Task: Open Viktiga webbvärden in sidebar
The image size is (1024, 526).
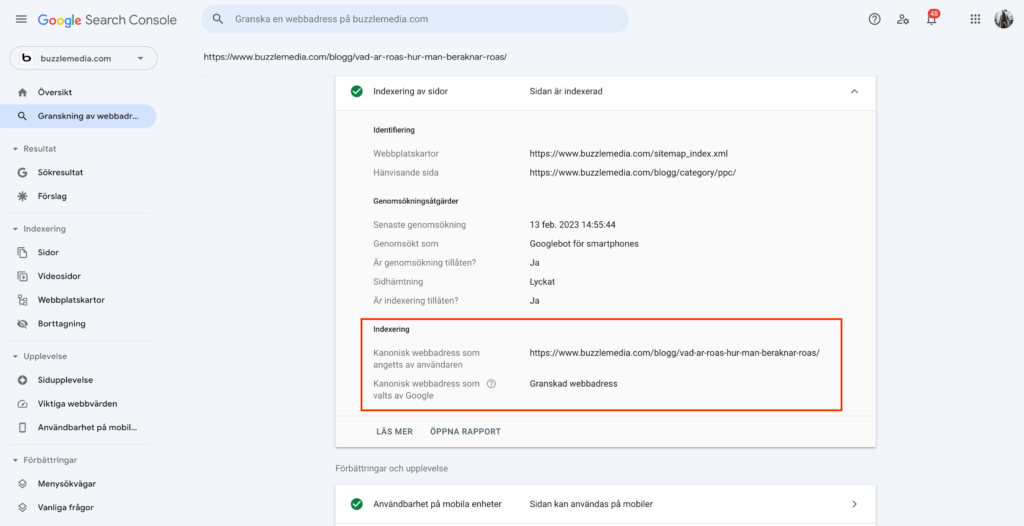Action: (x=78, y=404)
